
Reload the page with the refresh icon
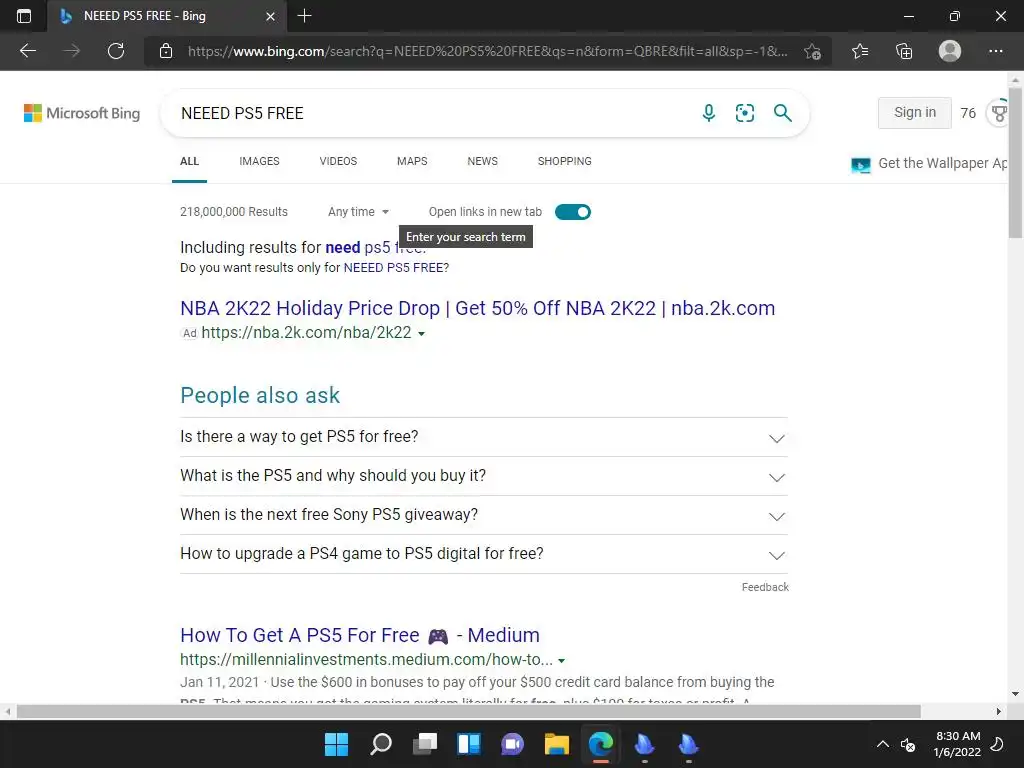tap(116, 51)
